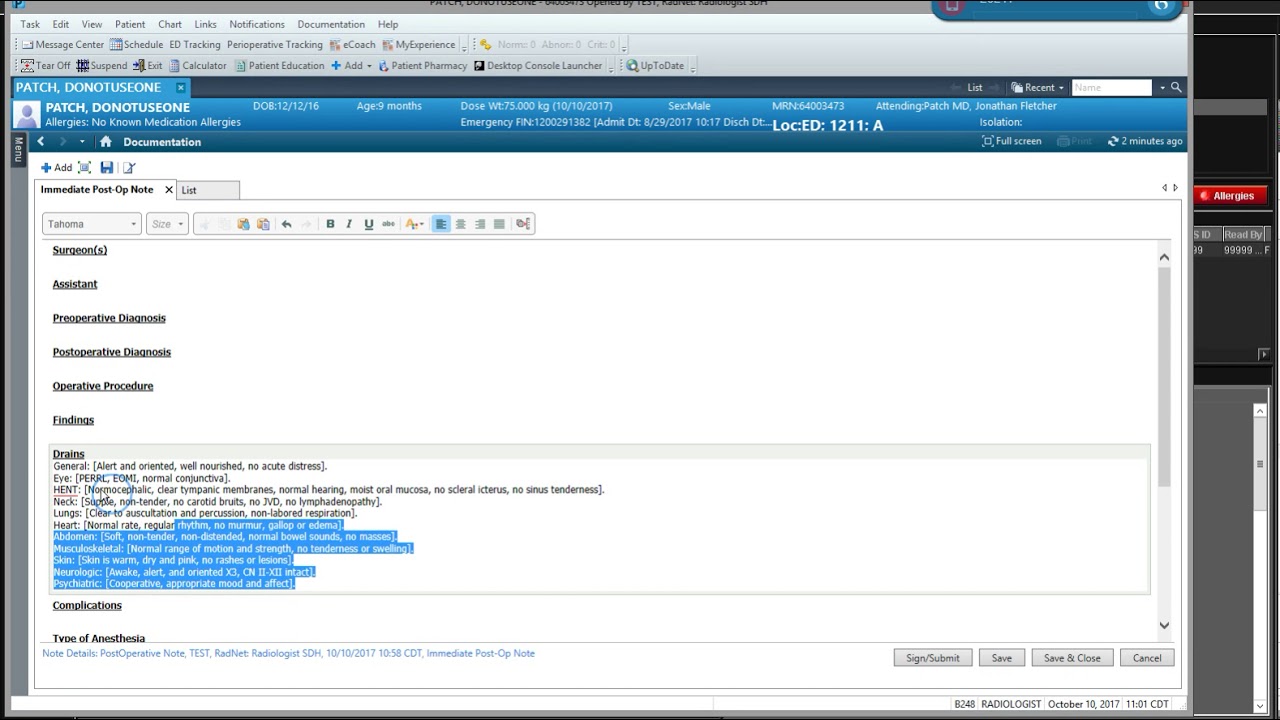Switch to the List tab
Image resolution: width=1280 pixels, height=720 pixels.
pyautogui.click(x=189, y=190)
